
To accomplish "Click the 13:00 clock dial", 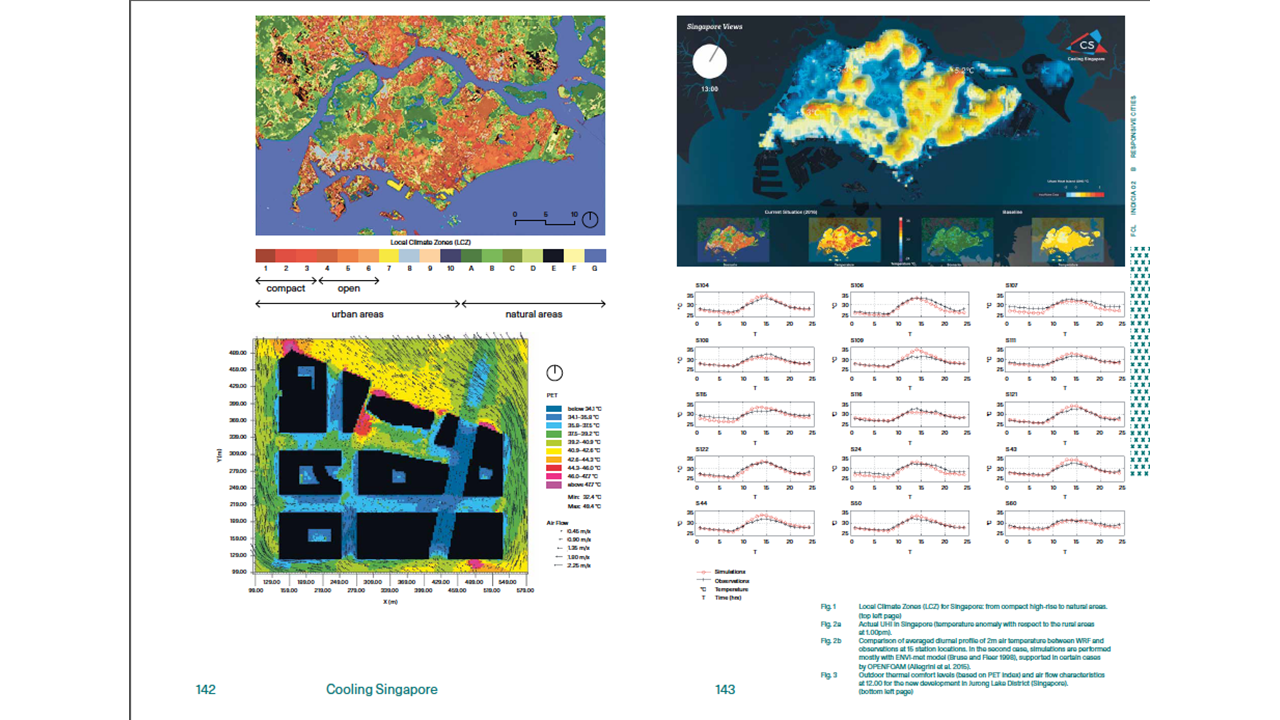I will click(x=711, y=61).
